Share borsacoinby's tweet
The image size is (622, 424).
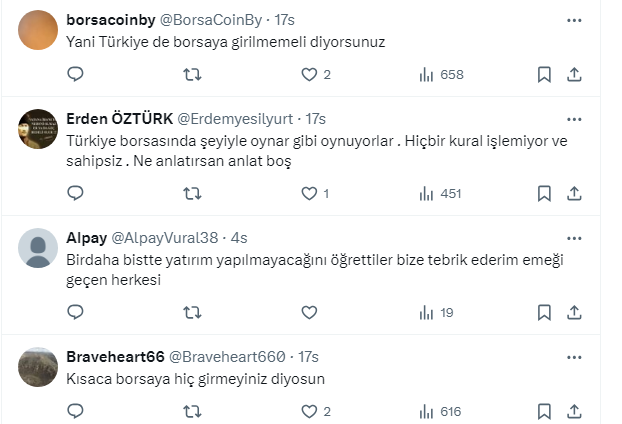click(x=575, y=74)
